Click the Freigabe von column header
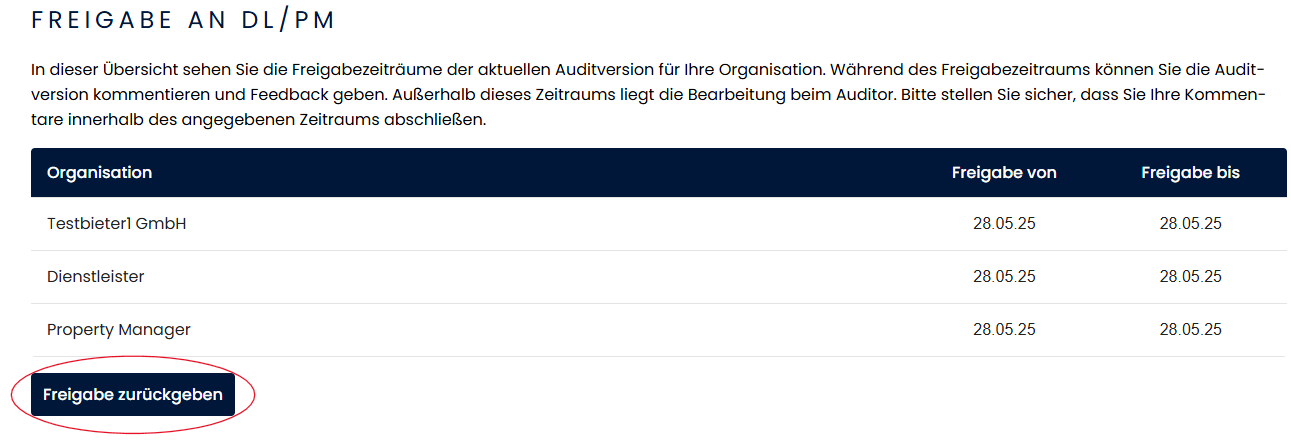1291x447 pixels. pos(1004,173)
